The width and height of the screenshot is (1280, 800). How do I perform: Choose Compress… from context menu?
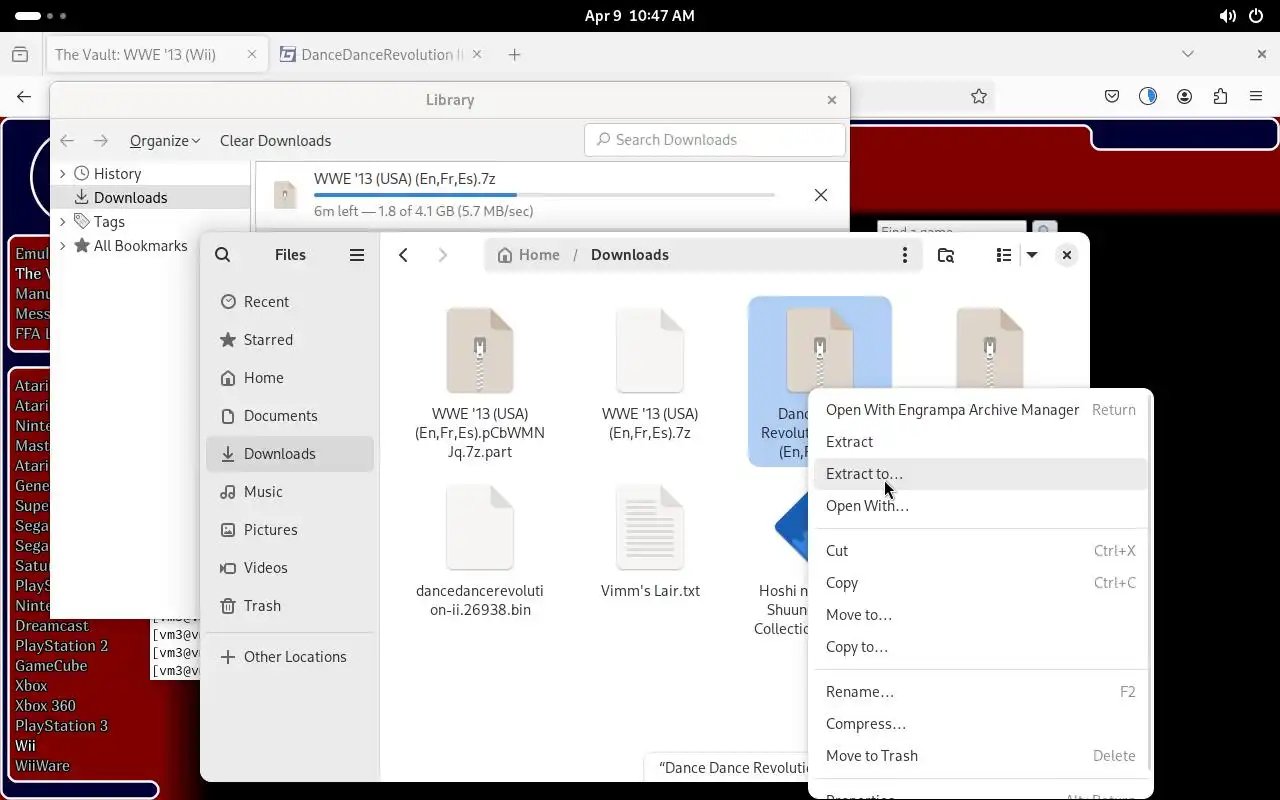[x=980, y=724]
